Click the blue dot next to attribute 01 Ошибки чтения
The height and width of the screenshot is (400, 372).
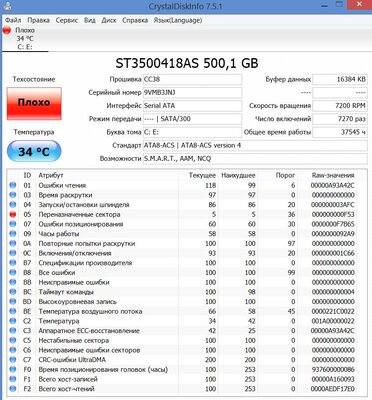[x=13, y=185]
